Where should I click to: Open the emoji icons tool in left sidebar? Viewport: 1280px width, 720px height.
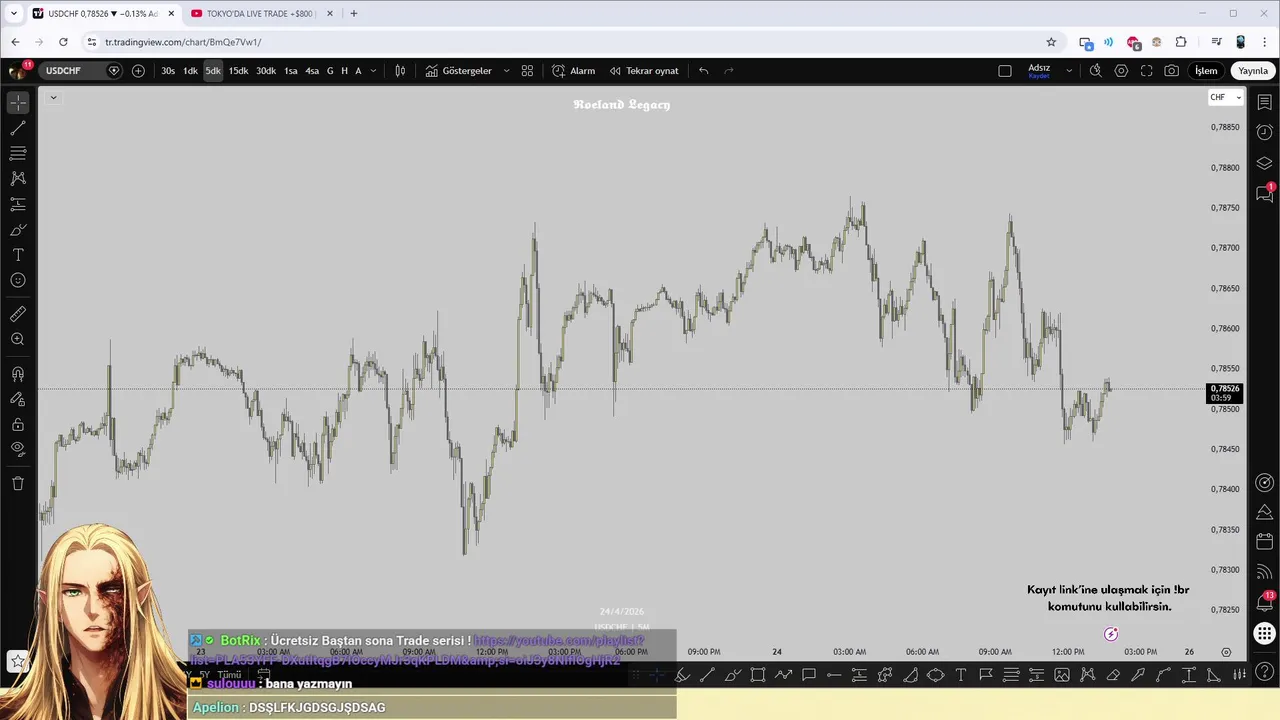tap(18, 280)
